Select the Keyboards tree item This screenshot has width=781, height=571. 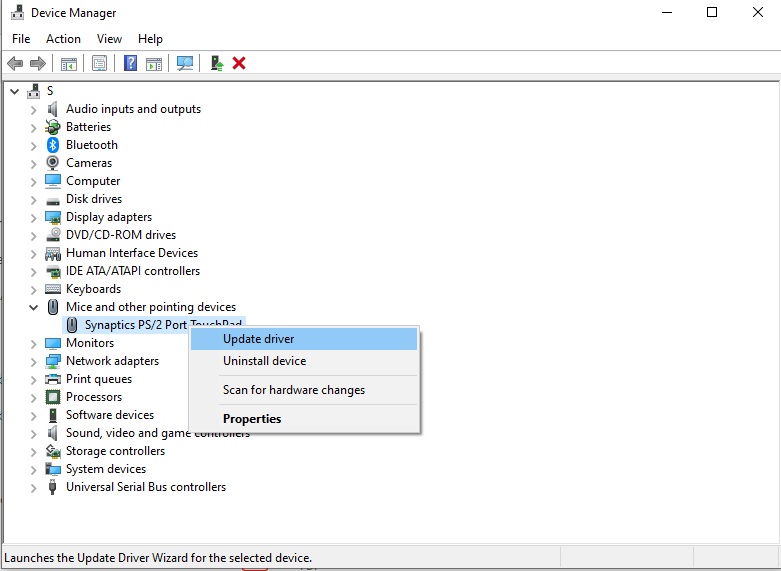[93, 289]
